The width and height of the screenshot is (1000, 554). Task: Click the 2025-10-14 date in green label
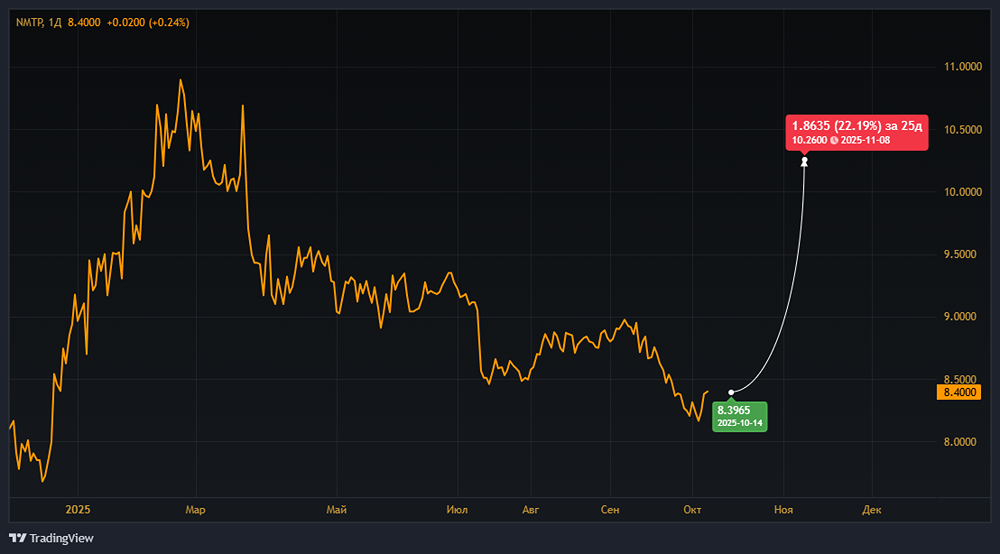coord(740,423)
